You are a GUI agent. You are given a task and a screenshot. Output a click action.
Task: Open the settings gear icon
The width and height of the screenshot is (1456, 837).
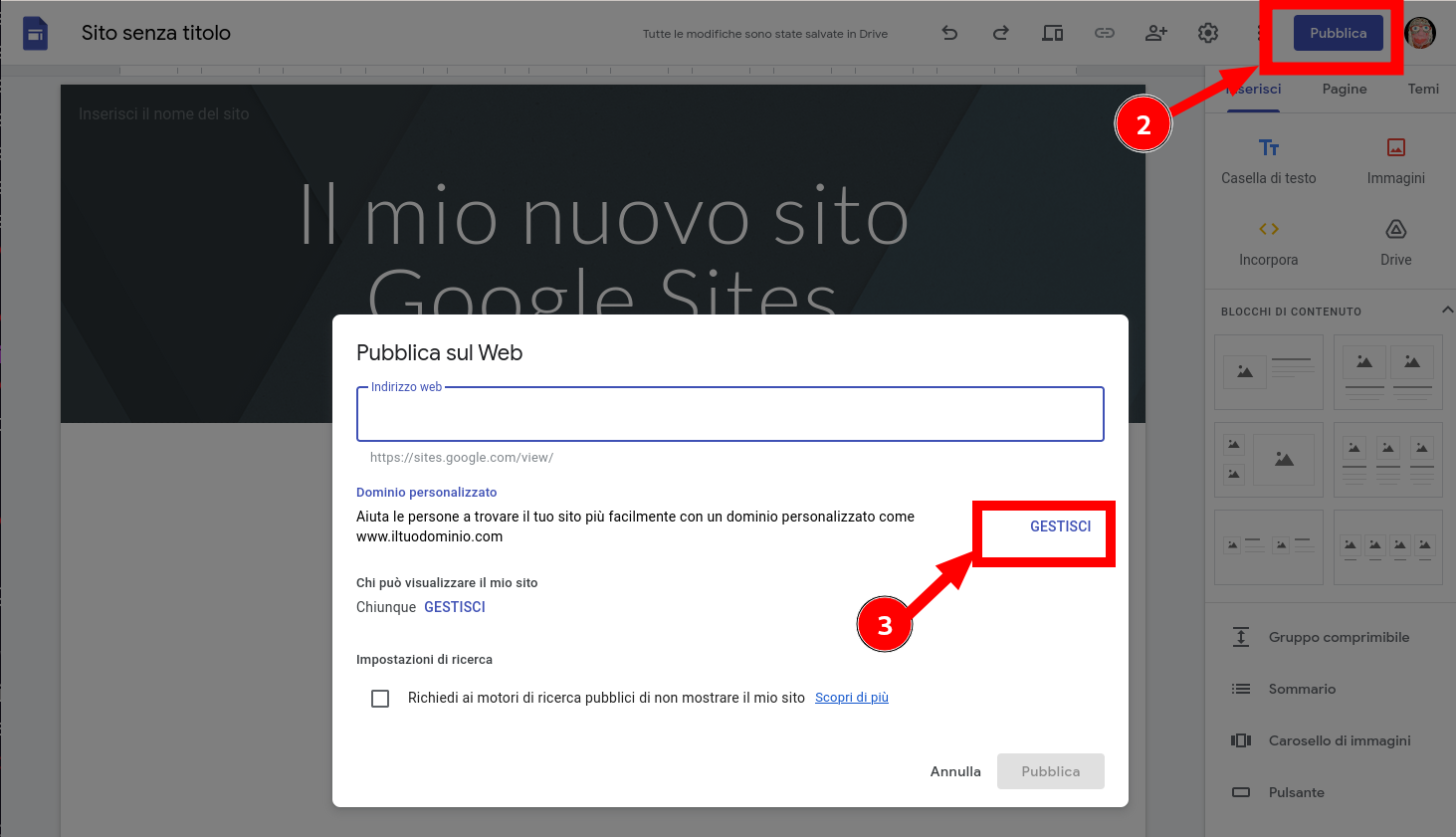(1208, 33)
